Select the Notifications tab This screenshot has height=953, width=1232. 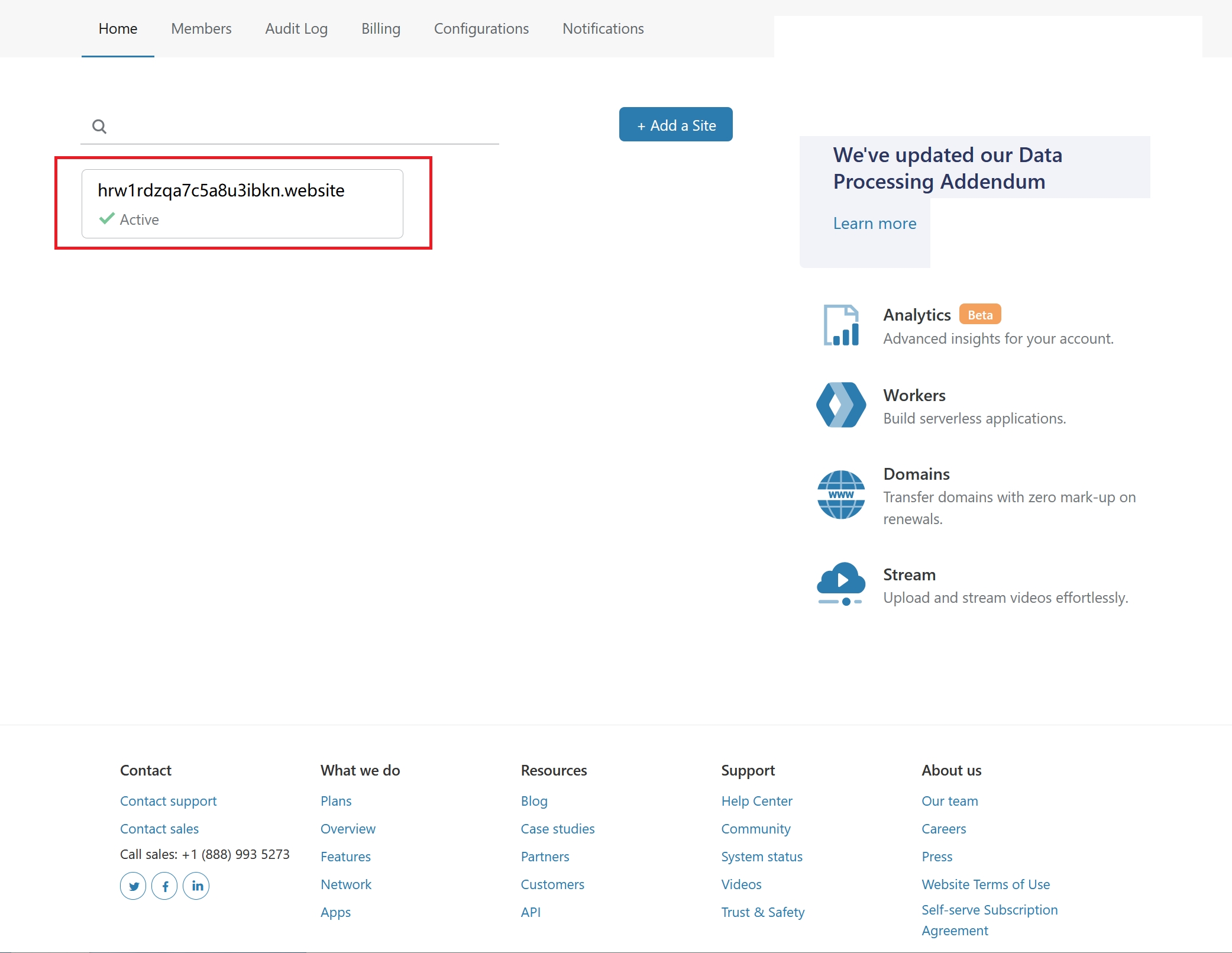pos(603,28)
